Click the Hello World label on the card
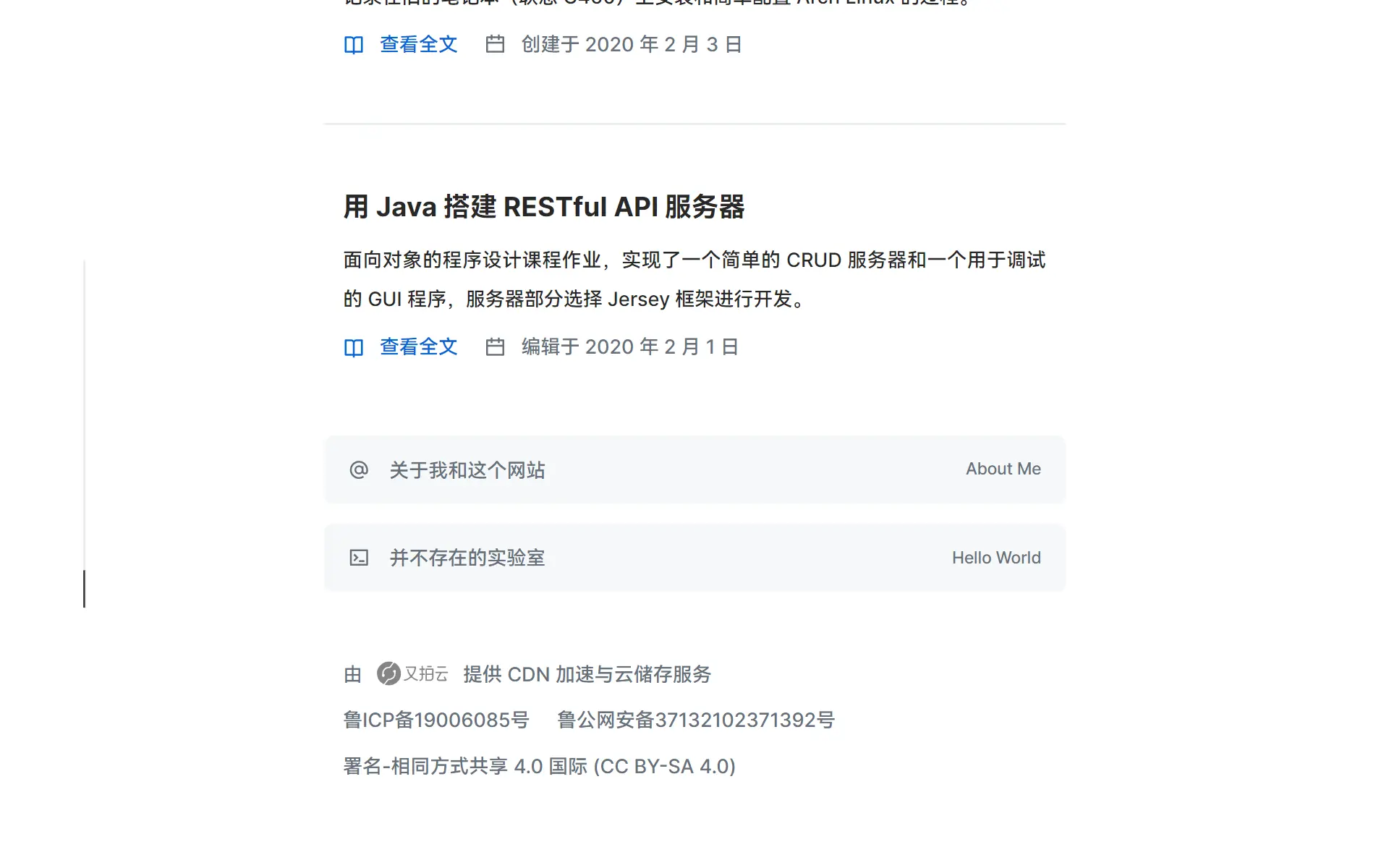This screenshot has height=868, width=1389. (x=996, y=558)
